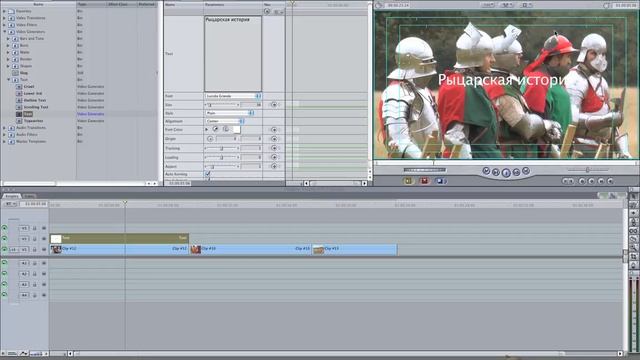640x360 pixels.
Task: Select the Slug generator
Action: pyautogui.click(x=24, y=73)
